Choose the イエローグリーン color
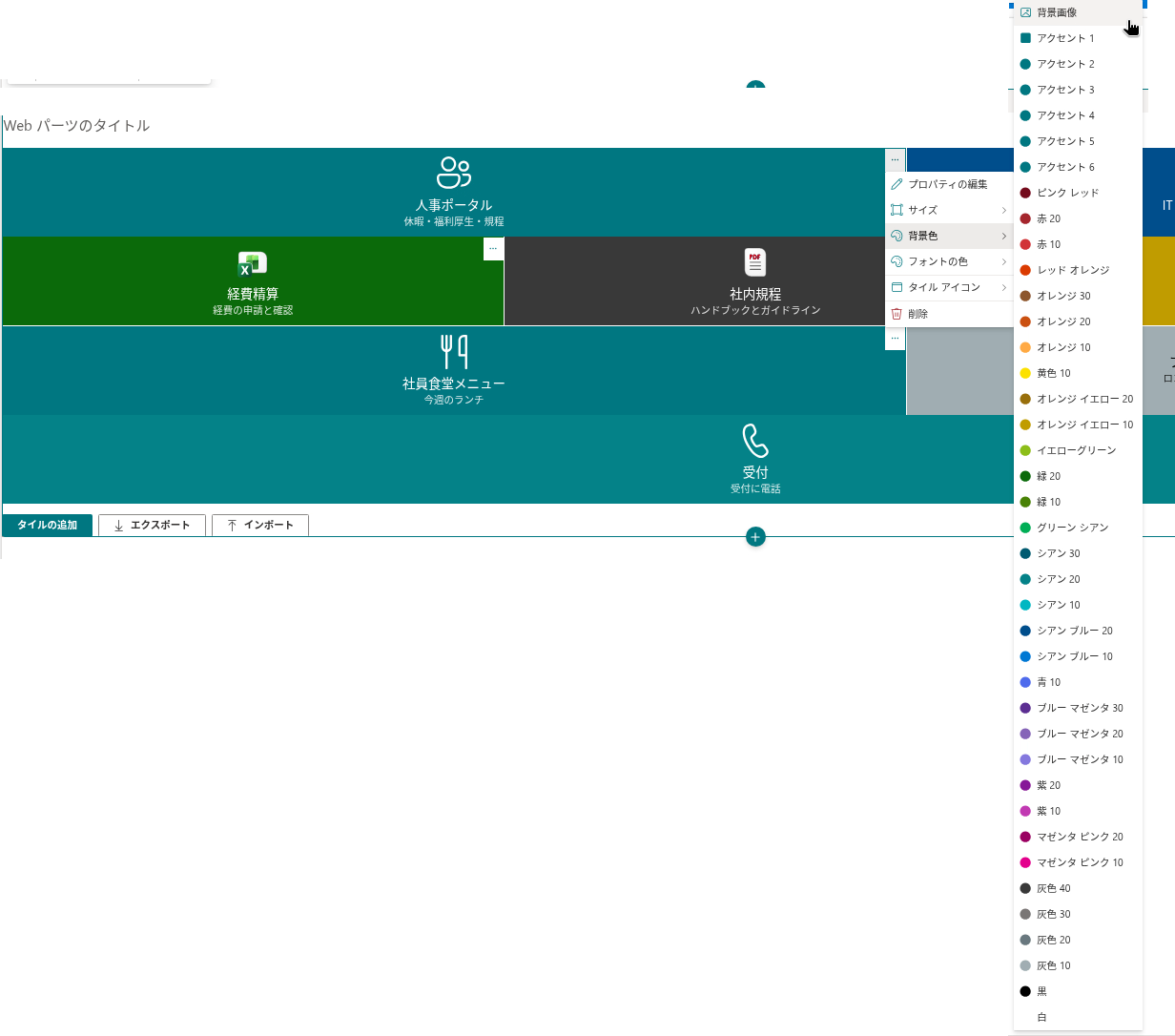1175x1036 pixels. (1078, 450)
